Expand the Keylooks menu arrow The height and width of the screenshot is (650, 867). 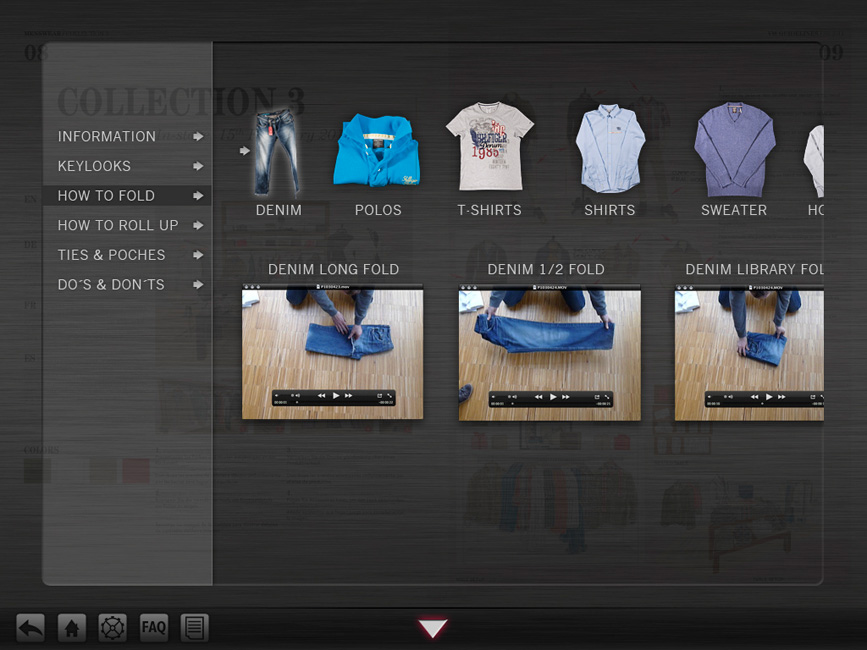coord(199,166)
